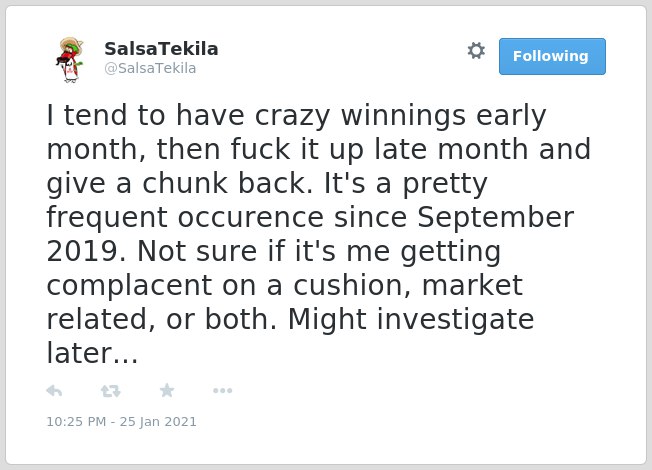Open the three-dot More options icon
The height and width of the screenshot is (470, 652).
click(x=222, y=391)
